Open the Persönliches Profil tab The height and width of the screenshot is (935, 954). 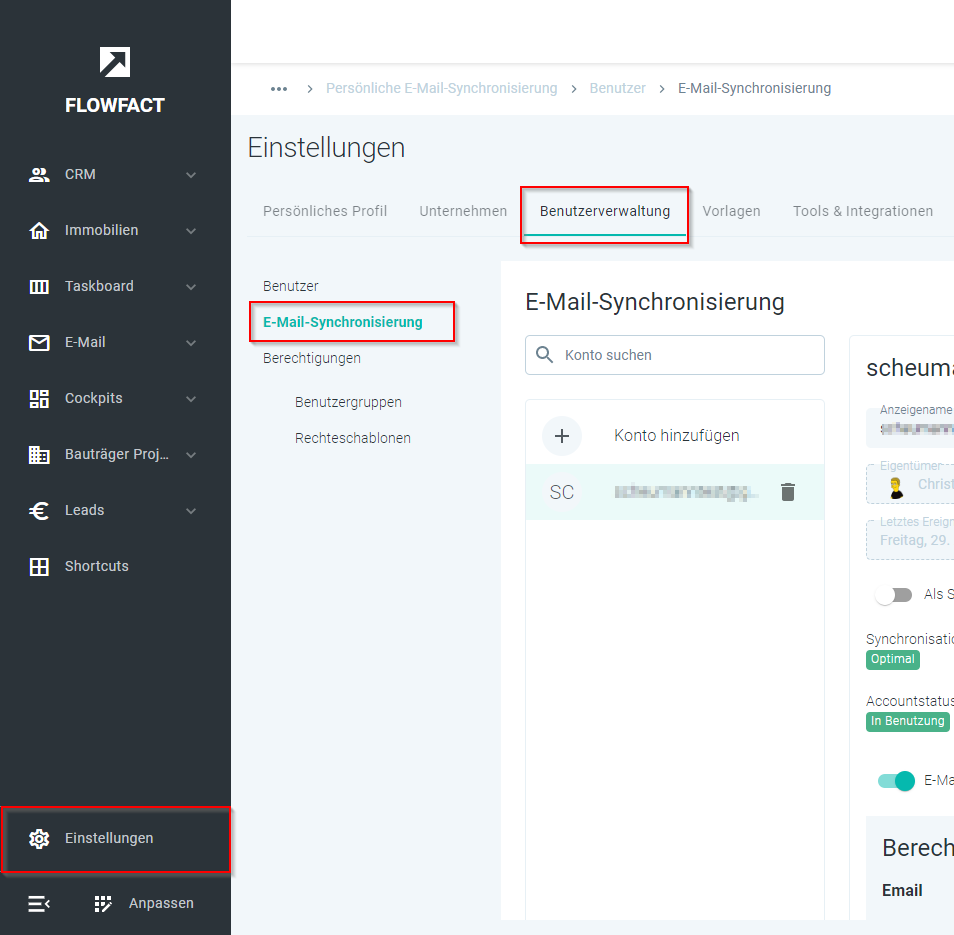tap(325, 211)
